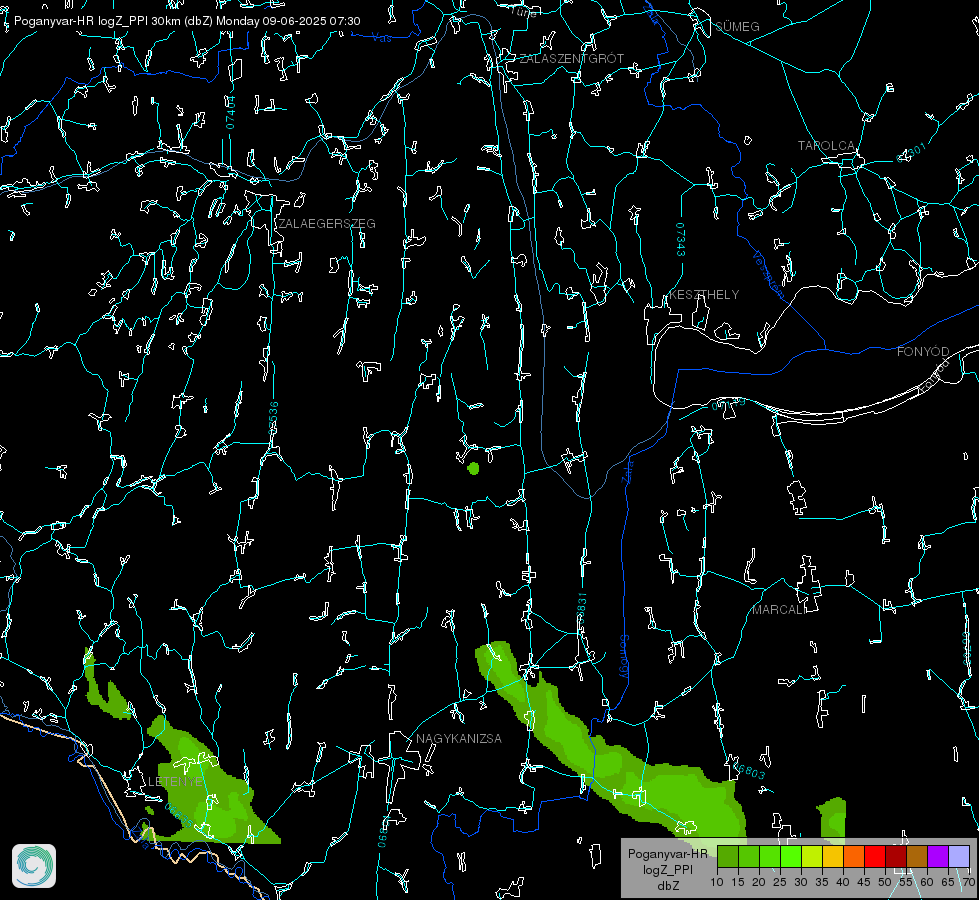979x900 pixels.
Task: Click the small isolated green radar echo dot
Action: 473,468
